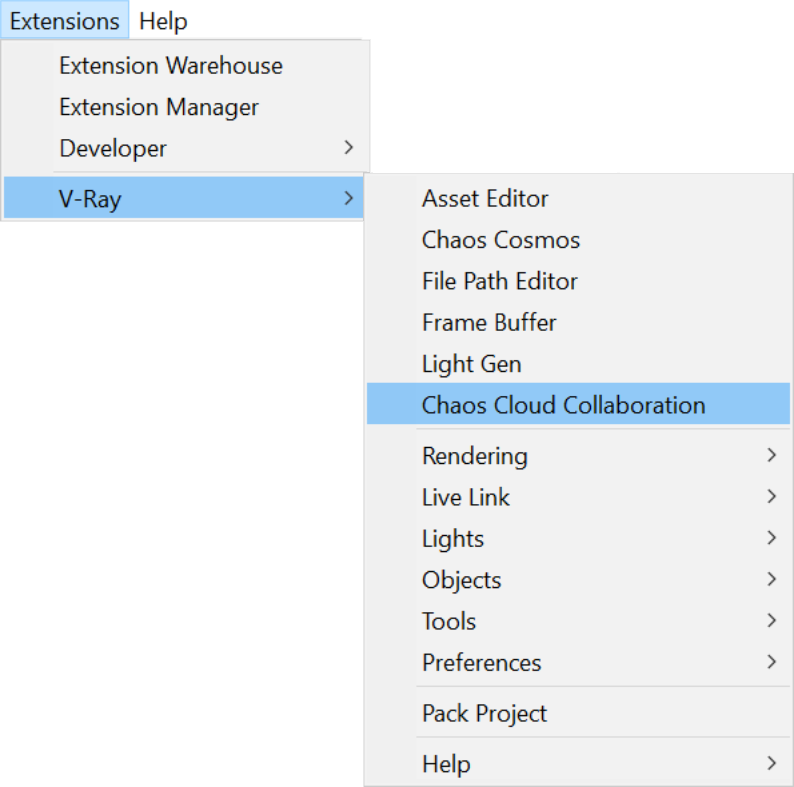Open V-Ray Asset Editor
Viewport: 794px width, 787px height.
[578, 198]
